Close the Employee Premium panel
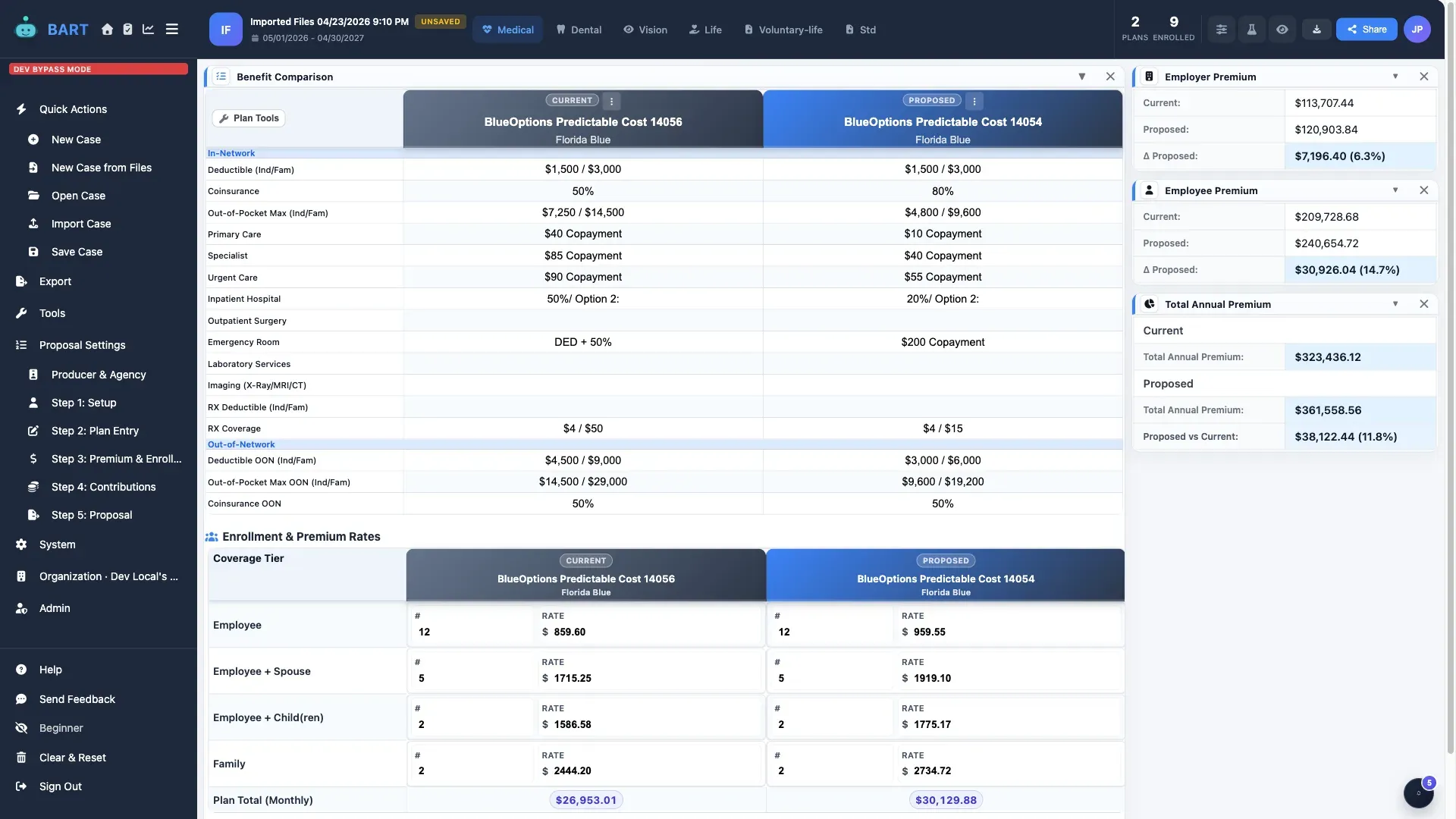The width and height of the screenshot is (1456, 819). pos(1424,190)
